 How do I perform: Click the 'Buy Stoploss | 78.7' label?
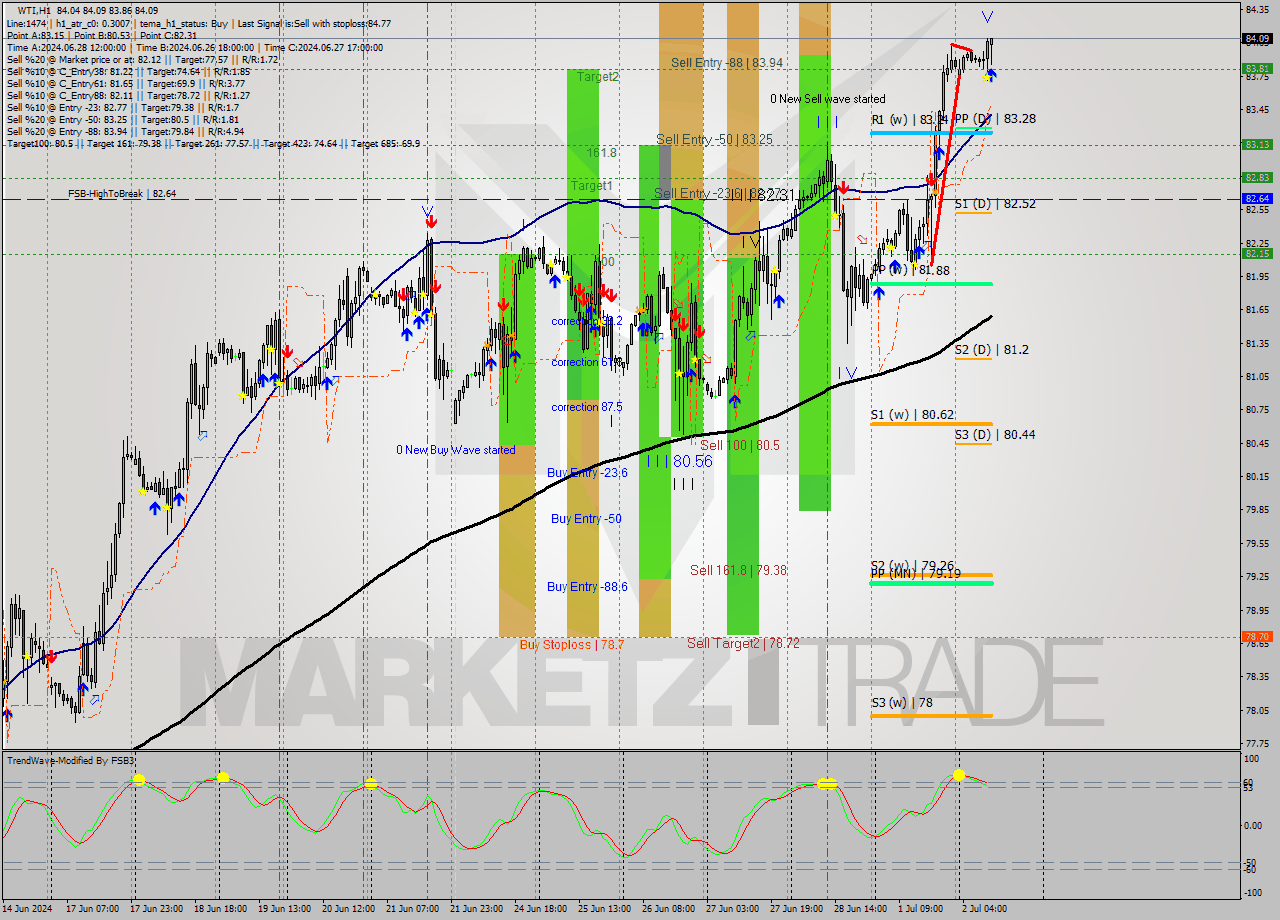[x=571, y=644]
